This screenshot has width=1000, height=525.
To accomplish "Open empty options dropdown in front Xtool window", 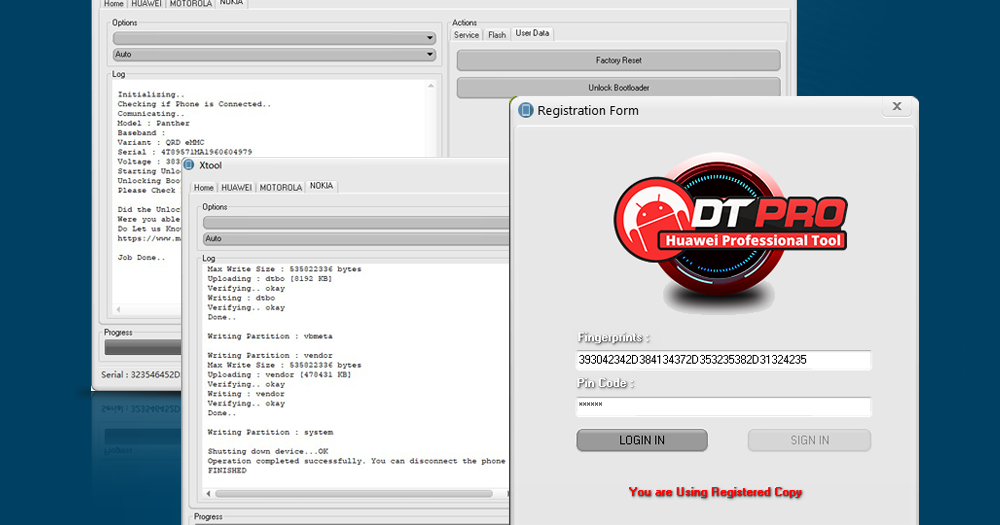I will [x=356, y=223].
